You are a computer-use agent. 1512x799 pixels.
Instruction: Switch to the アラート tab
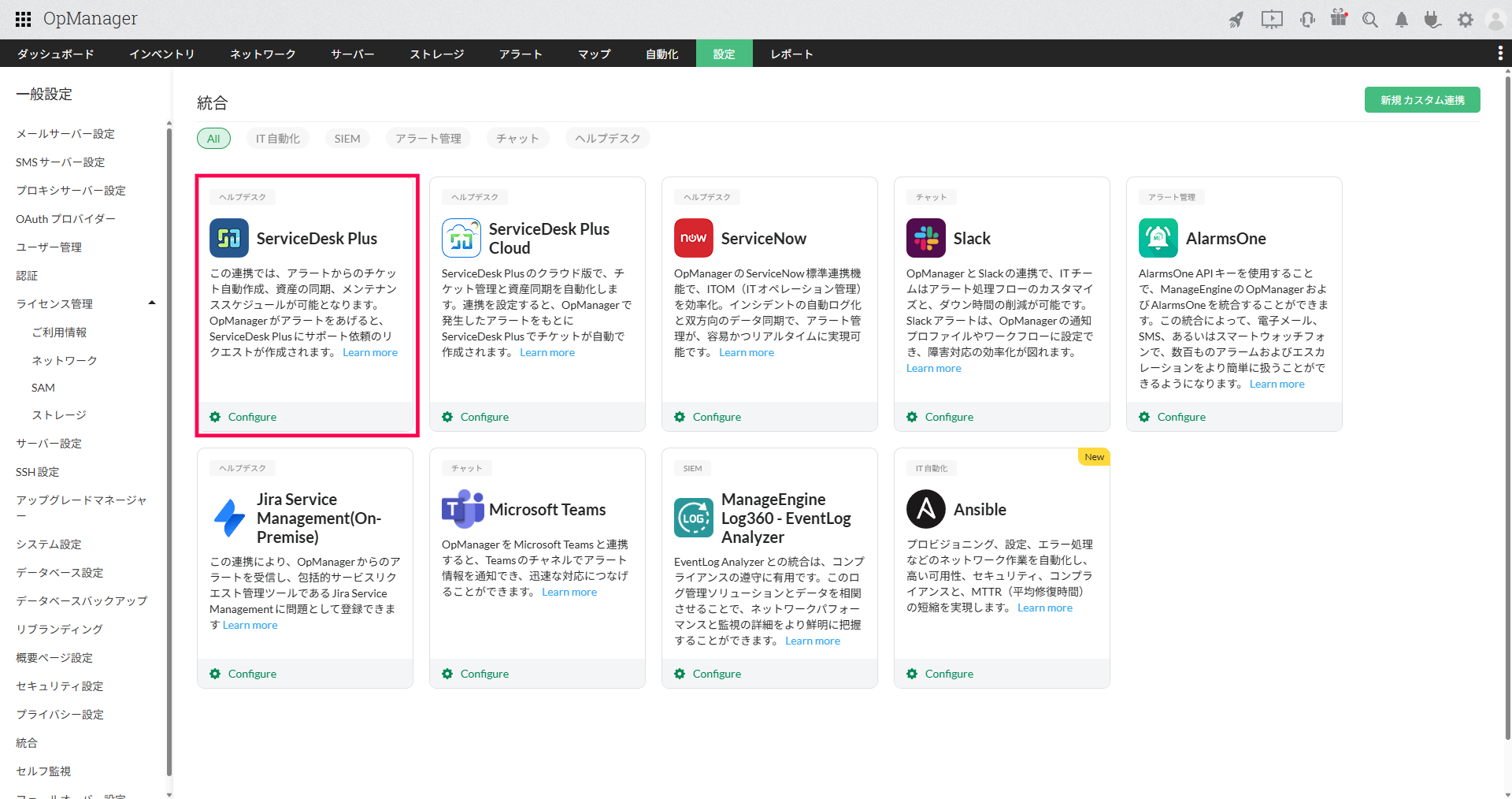pyautogui.click(x=521, y=54)
